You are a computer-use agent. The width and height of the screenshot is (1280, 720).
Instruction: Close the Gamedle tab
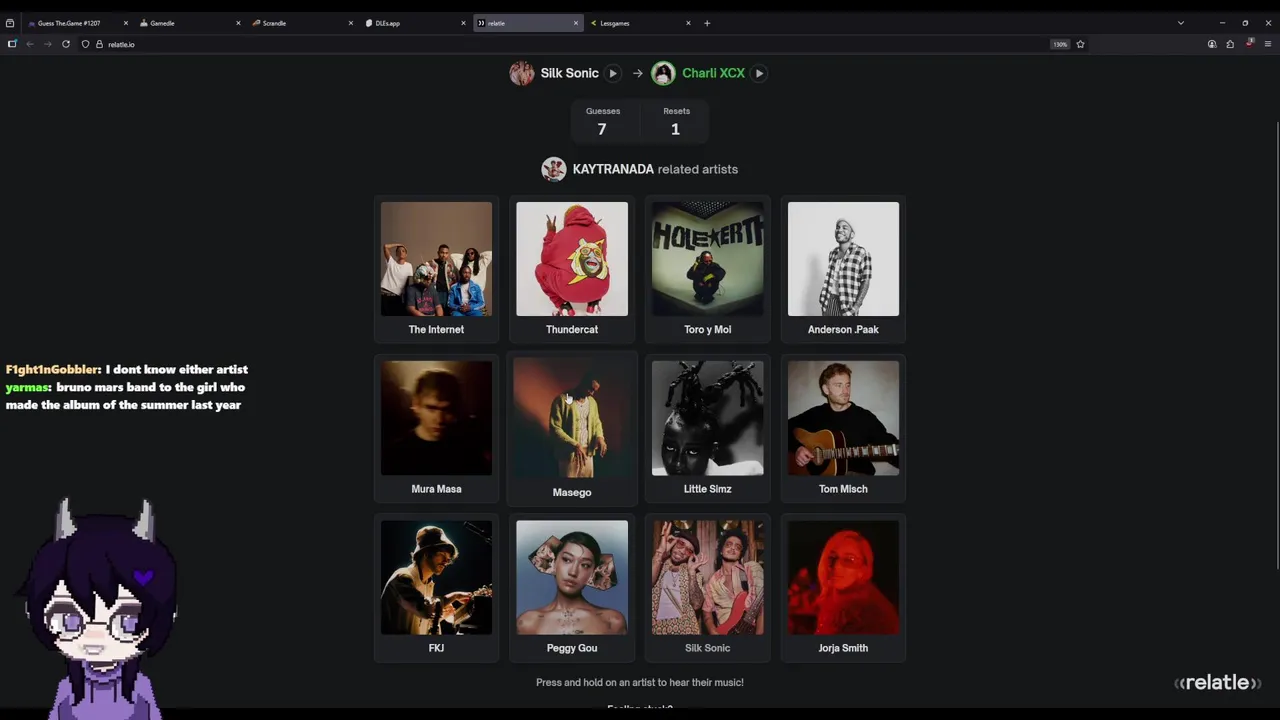pos(238,23)
